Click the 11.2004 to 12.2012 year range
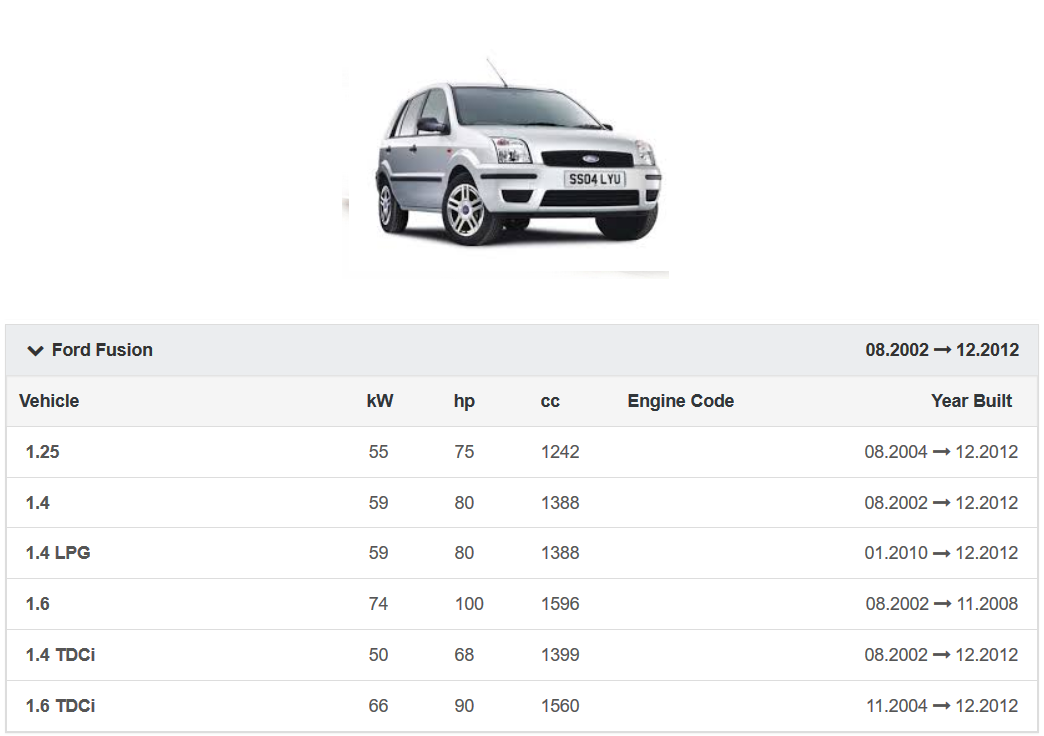This screenshot has height=736, width=1044. (x=941, y=706)
